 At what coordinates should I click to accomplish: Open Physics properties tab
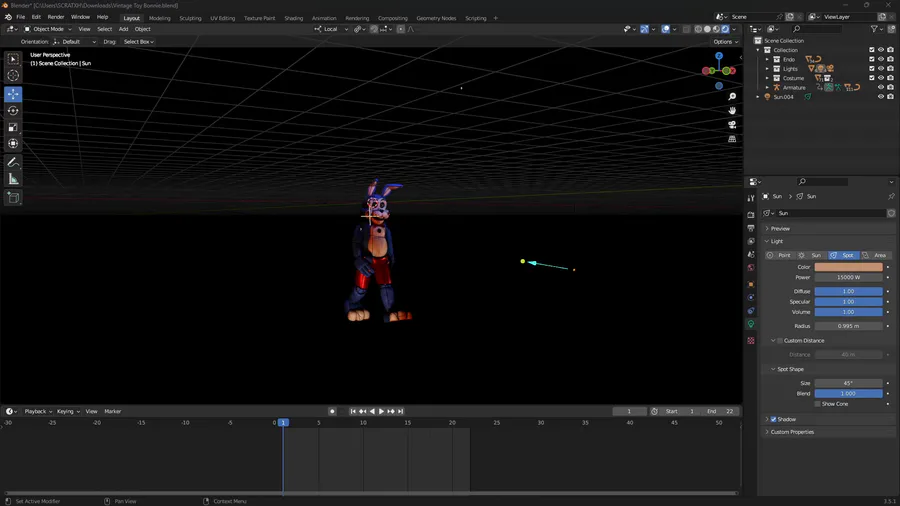[x=751, y=297]
